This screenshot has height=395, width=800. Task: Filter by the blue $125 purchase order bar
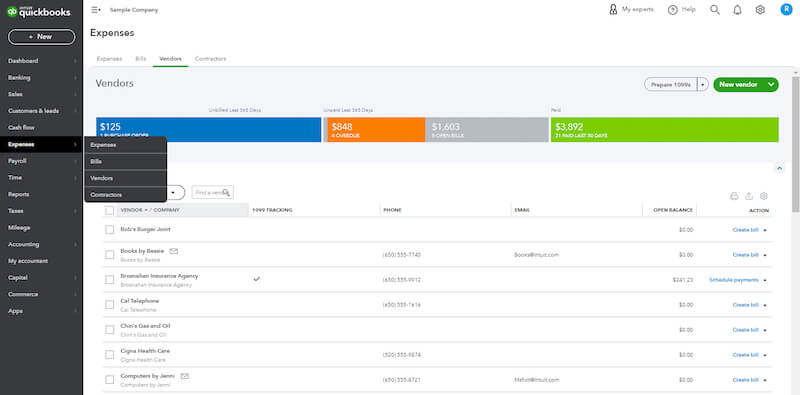209,130
